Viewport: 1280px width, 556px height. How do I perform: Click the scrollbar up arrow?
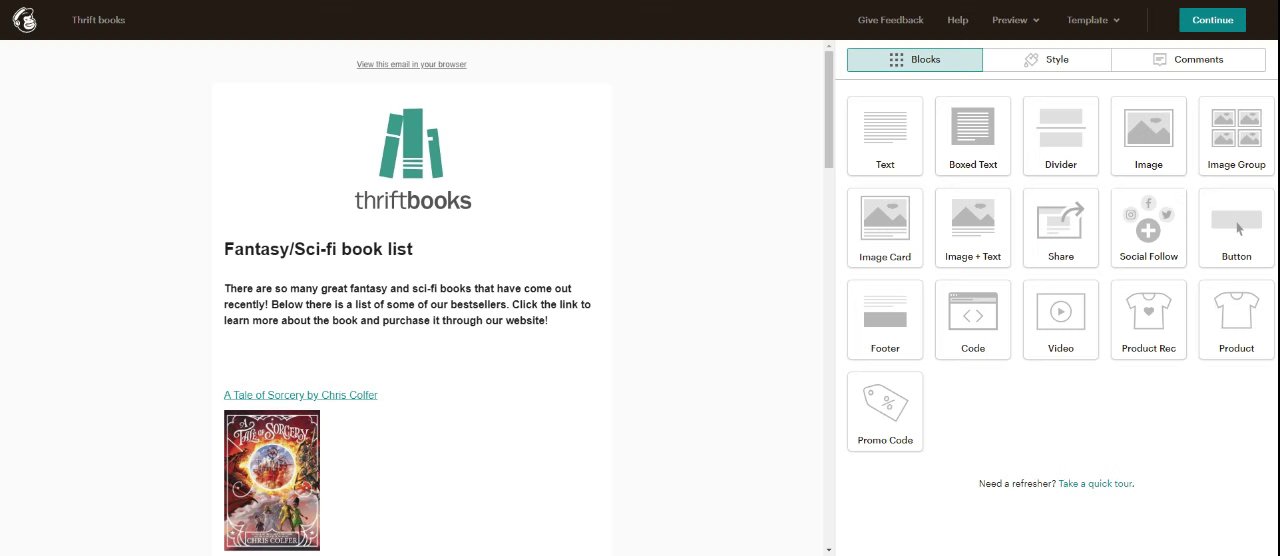[828, 45]
